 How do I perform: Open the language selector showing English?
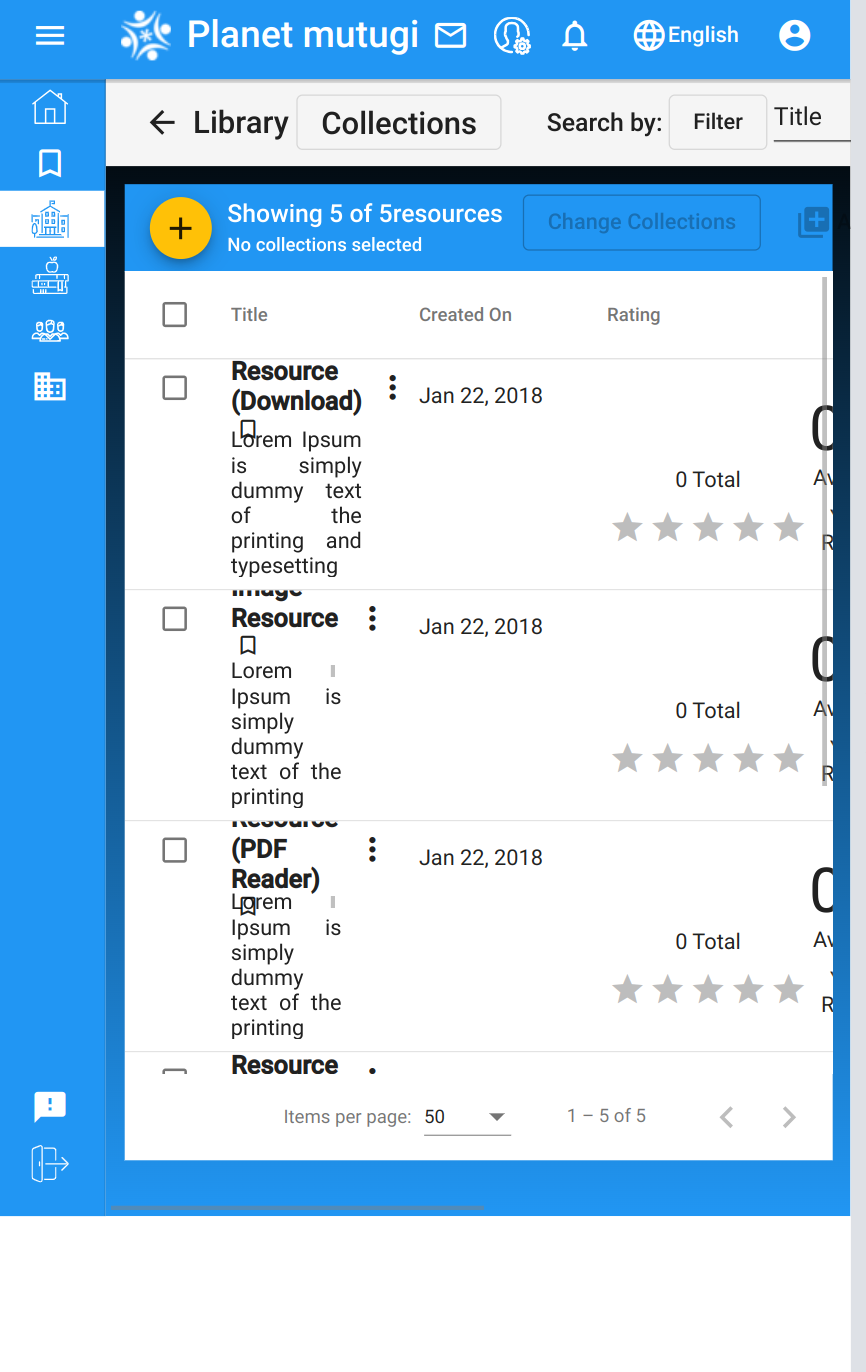coord(686,34)
